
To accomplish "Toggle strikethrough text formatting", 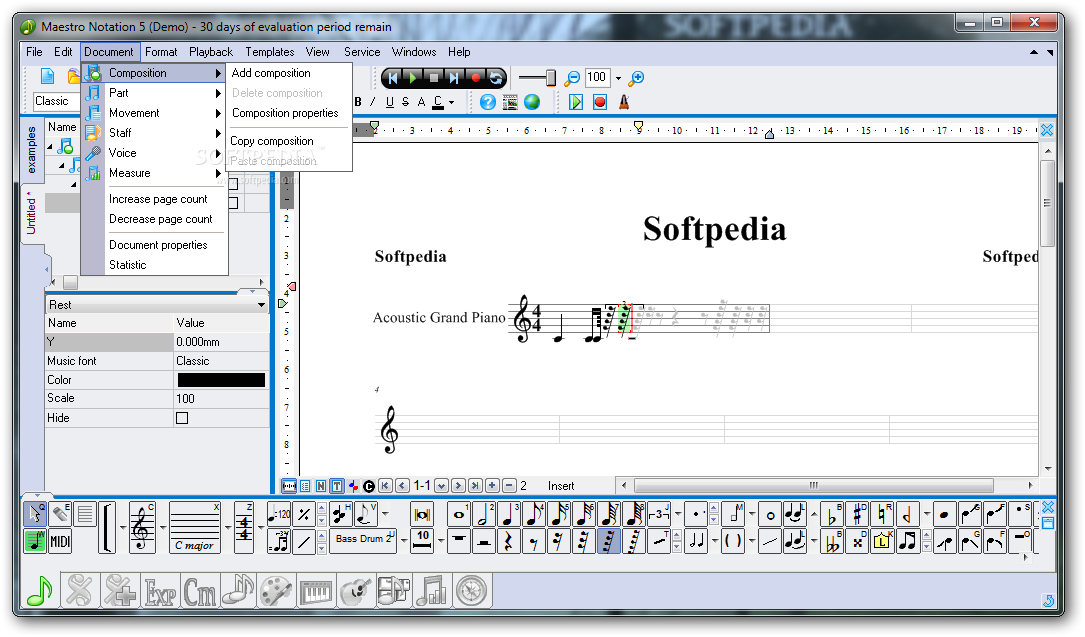I will click(405, 102).
